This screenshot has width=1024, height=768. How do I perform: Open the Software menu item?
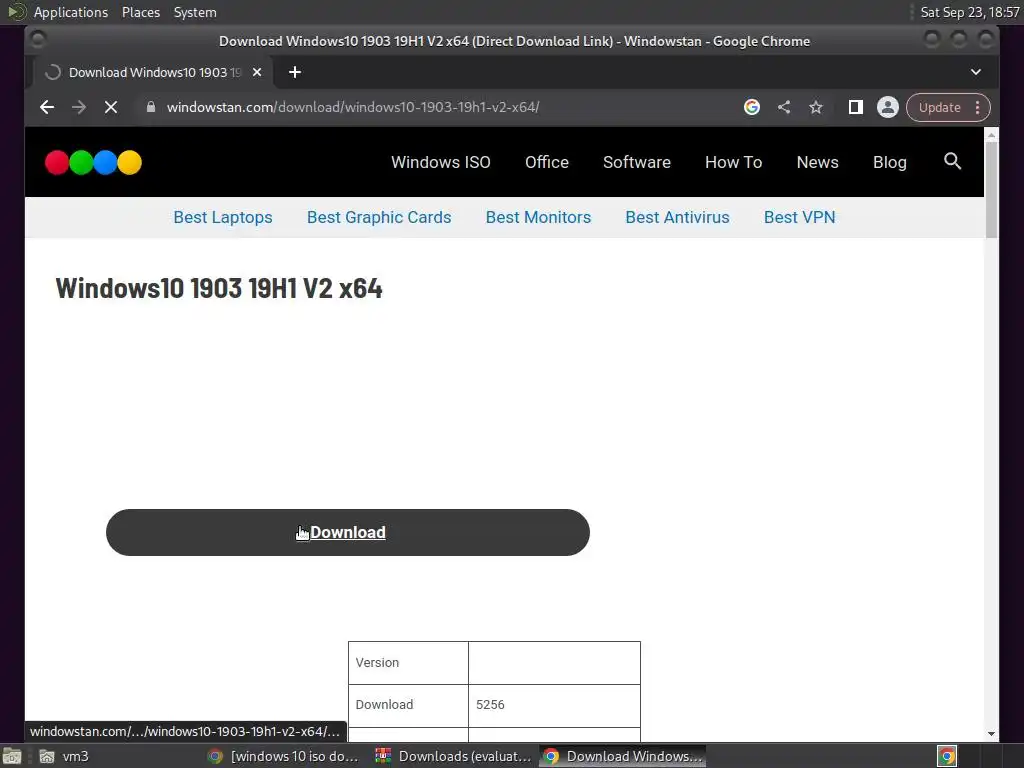(637, 162)
